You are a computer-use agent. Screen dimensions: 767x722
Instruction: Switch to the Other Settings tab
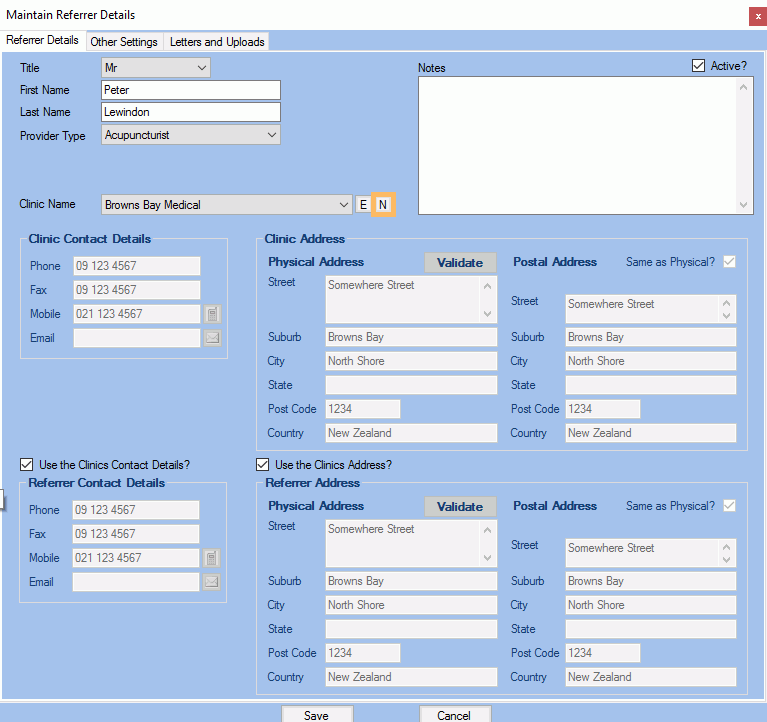tap(124, 42)
